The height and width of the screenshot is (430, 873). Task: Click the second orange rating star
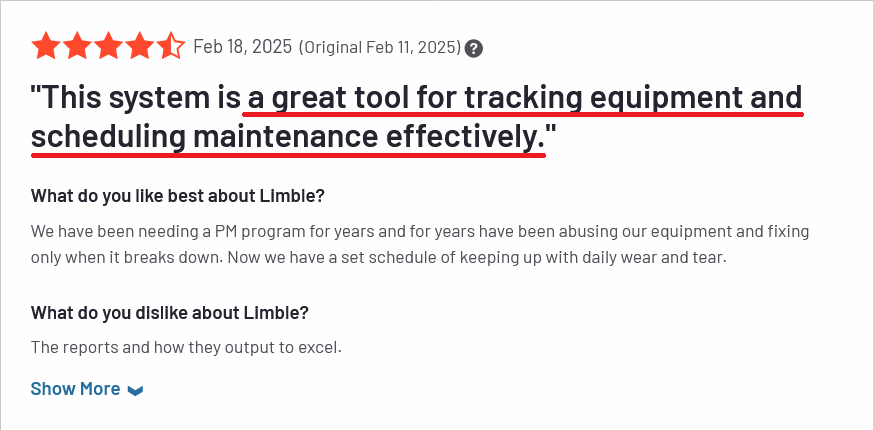coord(77,47)
